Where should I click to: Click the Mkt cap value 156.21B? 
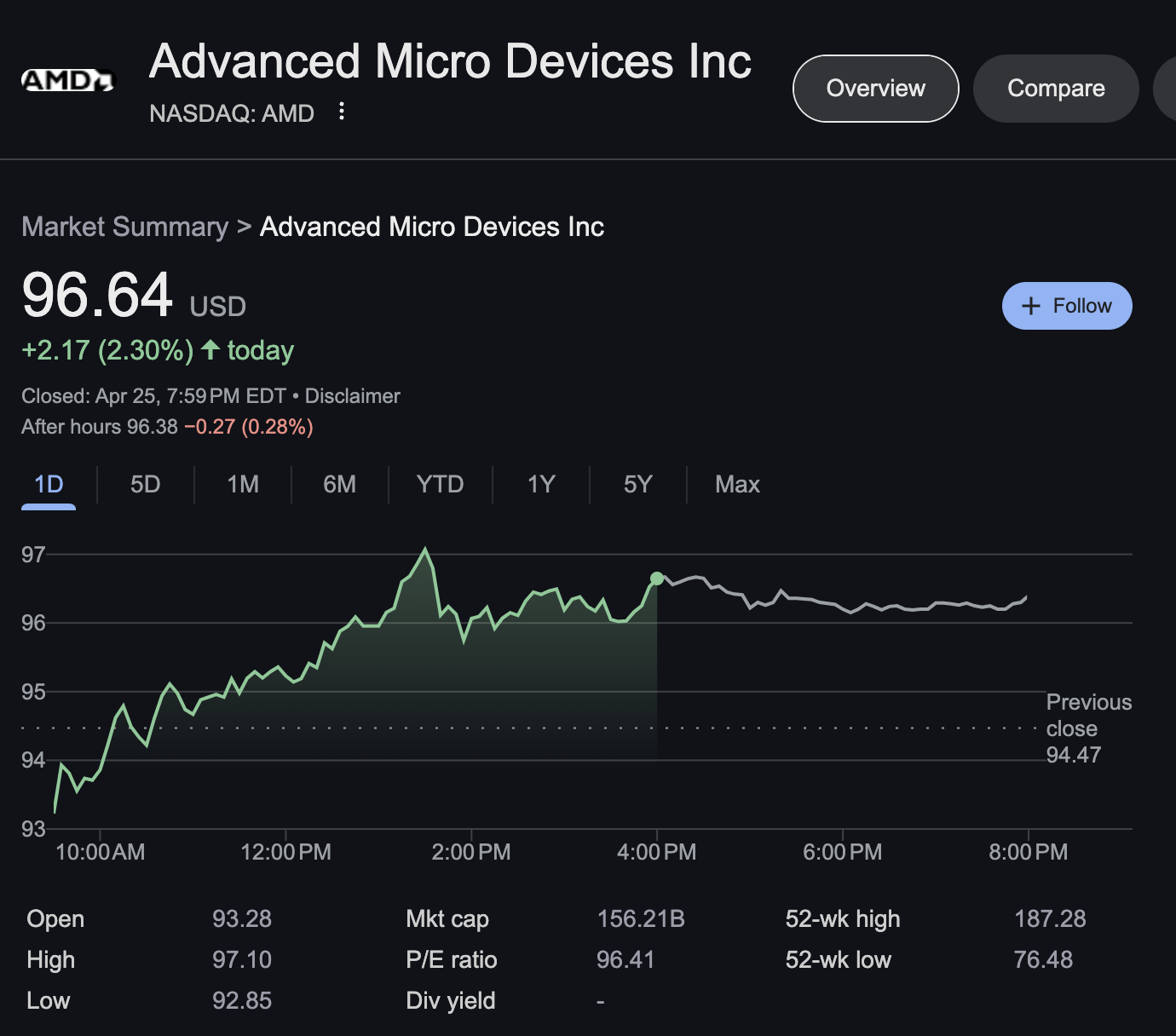point(641,919)
